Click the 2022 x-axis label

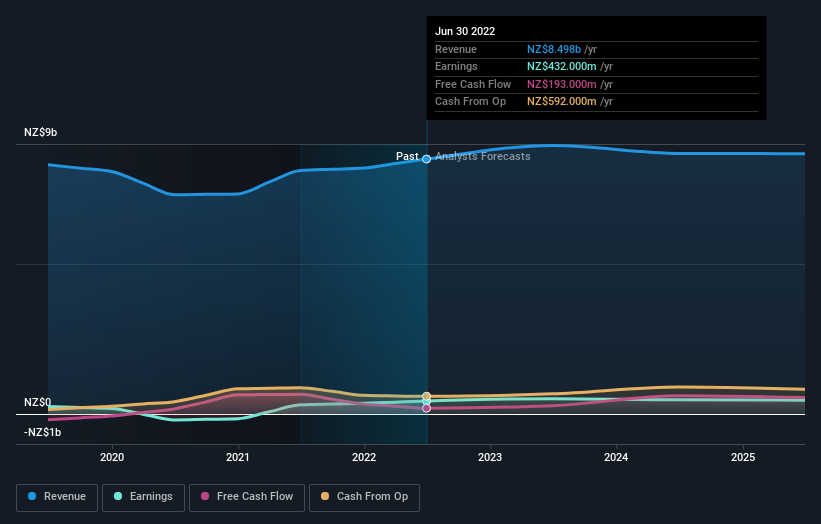pos(364,458)
